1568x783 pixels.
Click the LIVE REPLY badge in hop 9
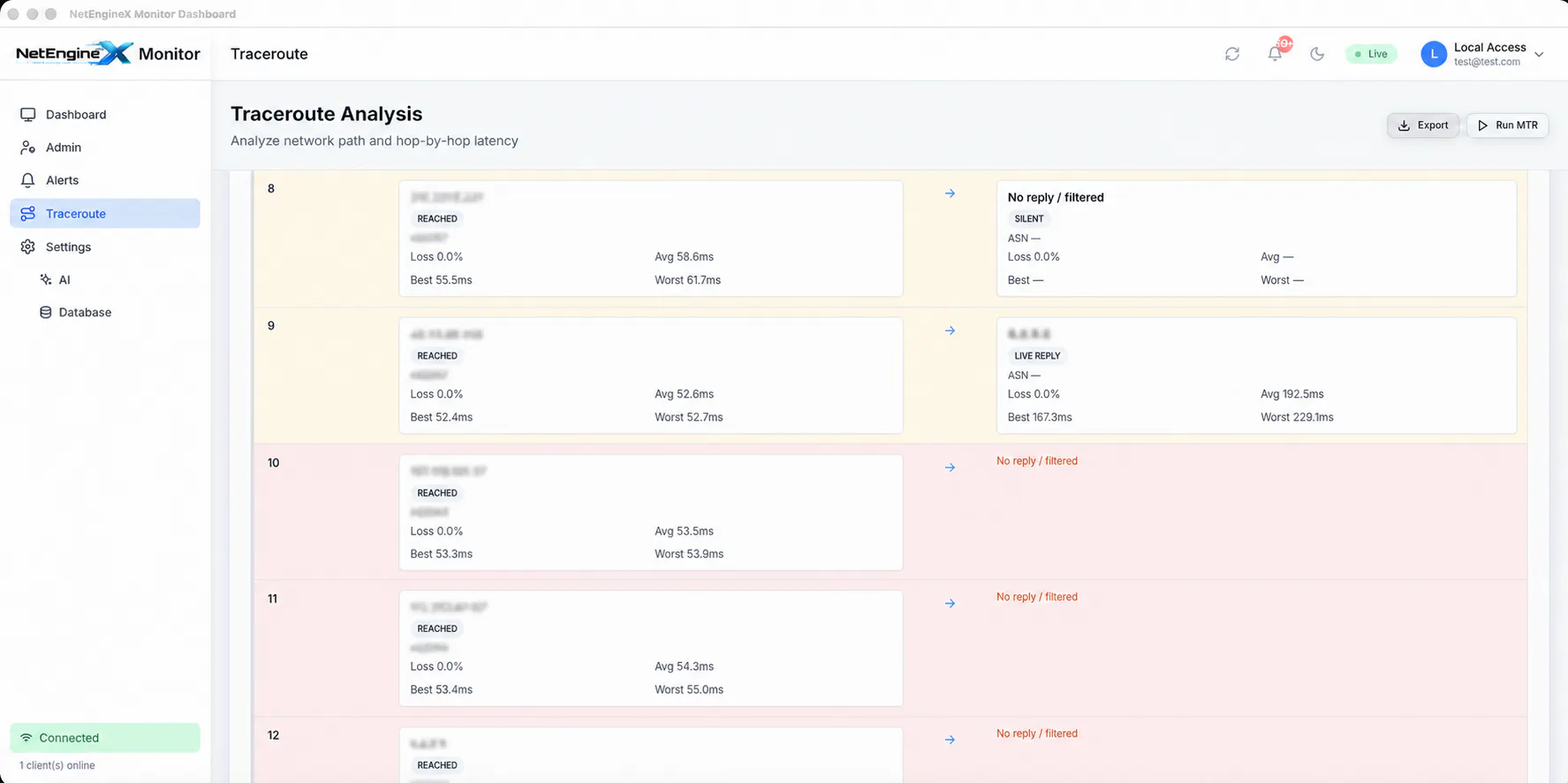click(1037, 355)
